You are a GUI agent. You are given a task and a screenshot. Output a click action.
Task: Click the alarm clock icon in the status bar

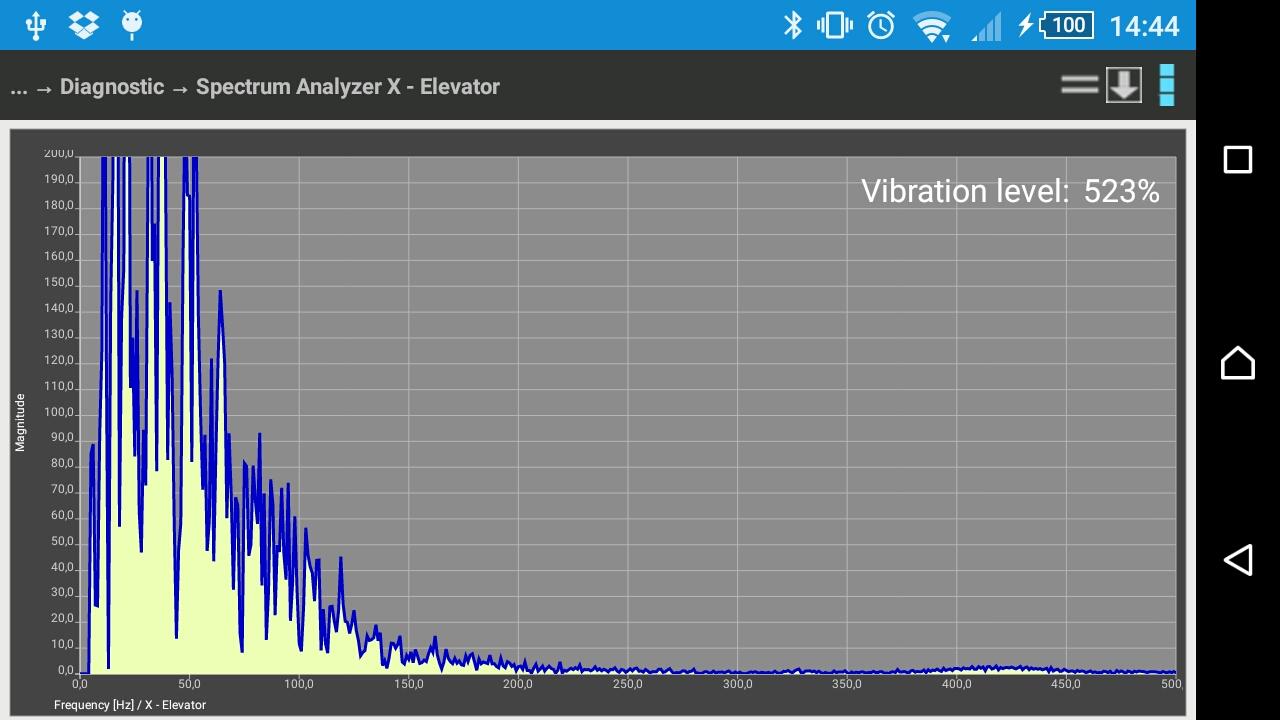coord(879,25)
